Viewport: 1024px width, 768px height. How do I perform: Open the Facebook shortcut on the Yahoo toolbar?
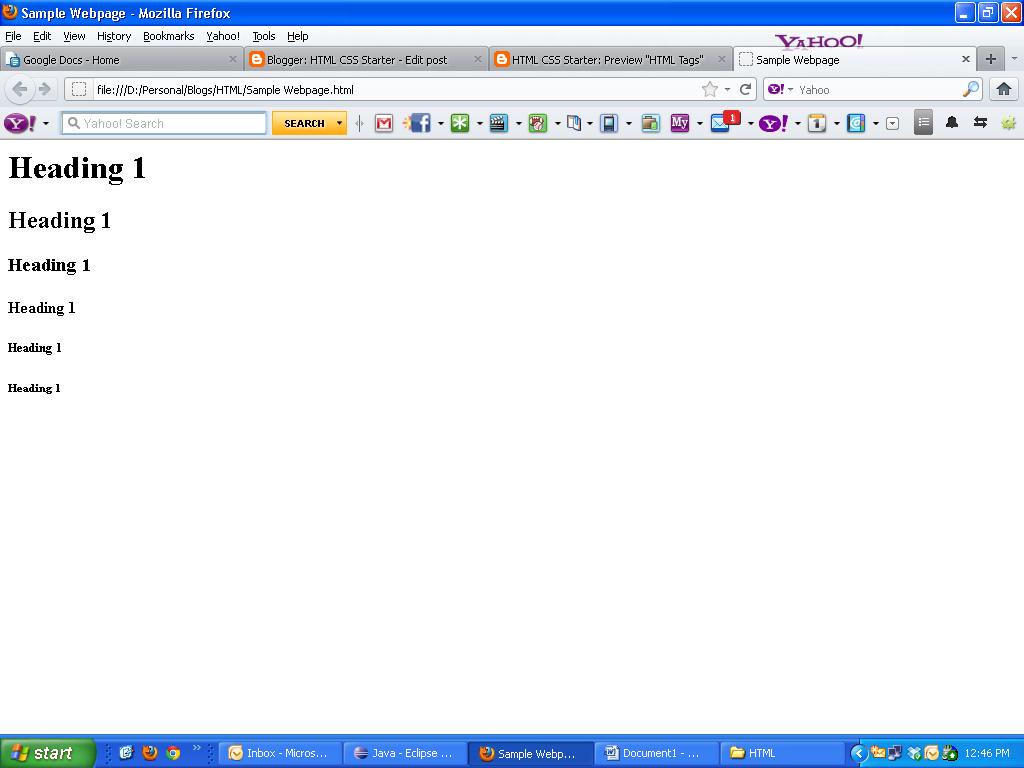pyautogui.click(x=420, y=123)
